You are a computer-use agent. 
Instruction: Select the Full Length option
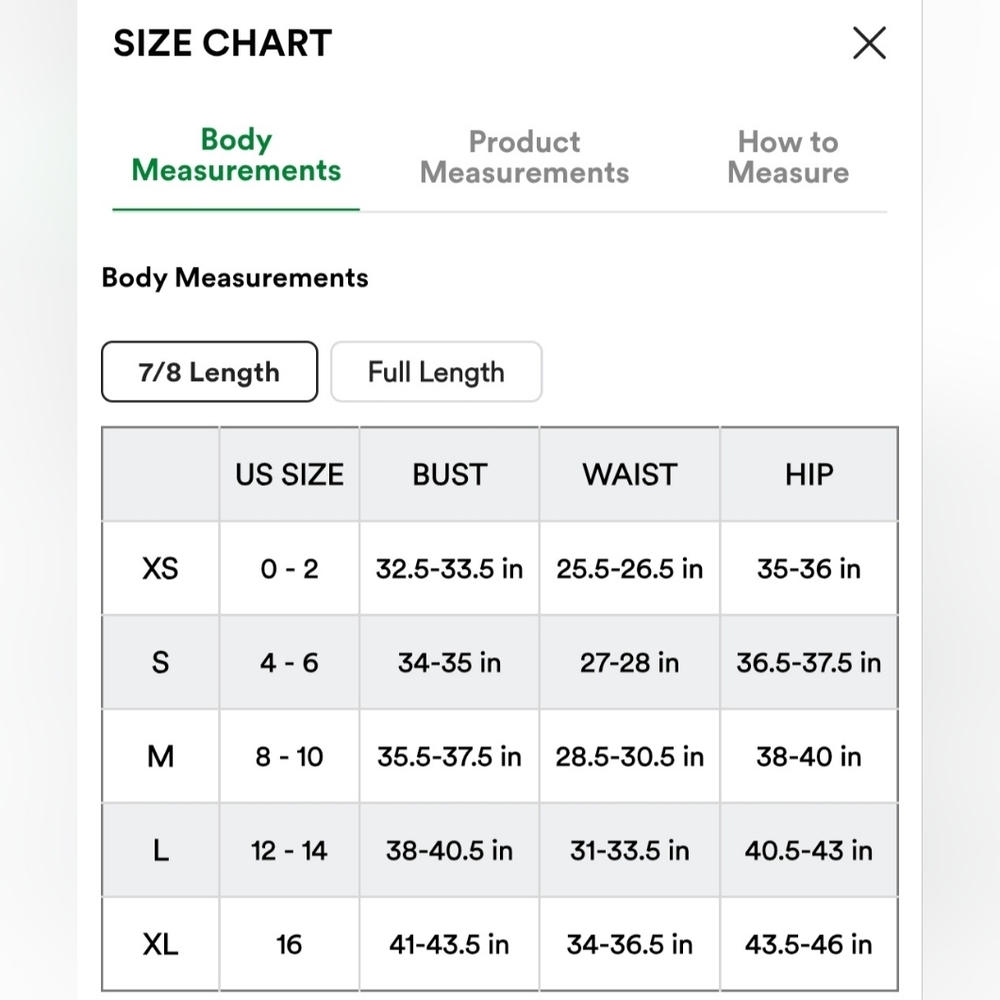[436, 371]
